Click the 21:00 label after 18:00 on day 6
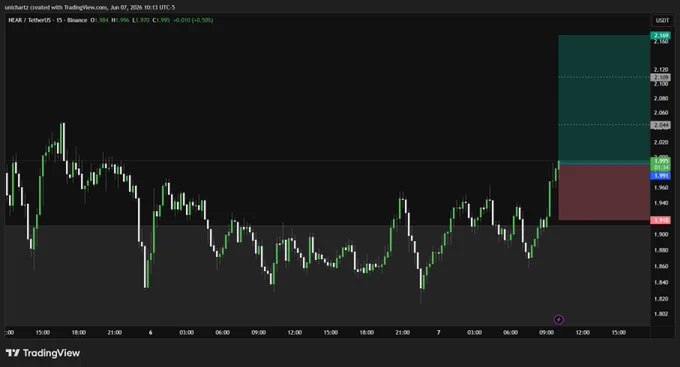 [x=402, y=332]
